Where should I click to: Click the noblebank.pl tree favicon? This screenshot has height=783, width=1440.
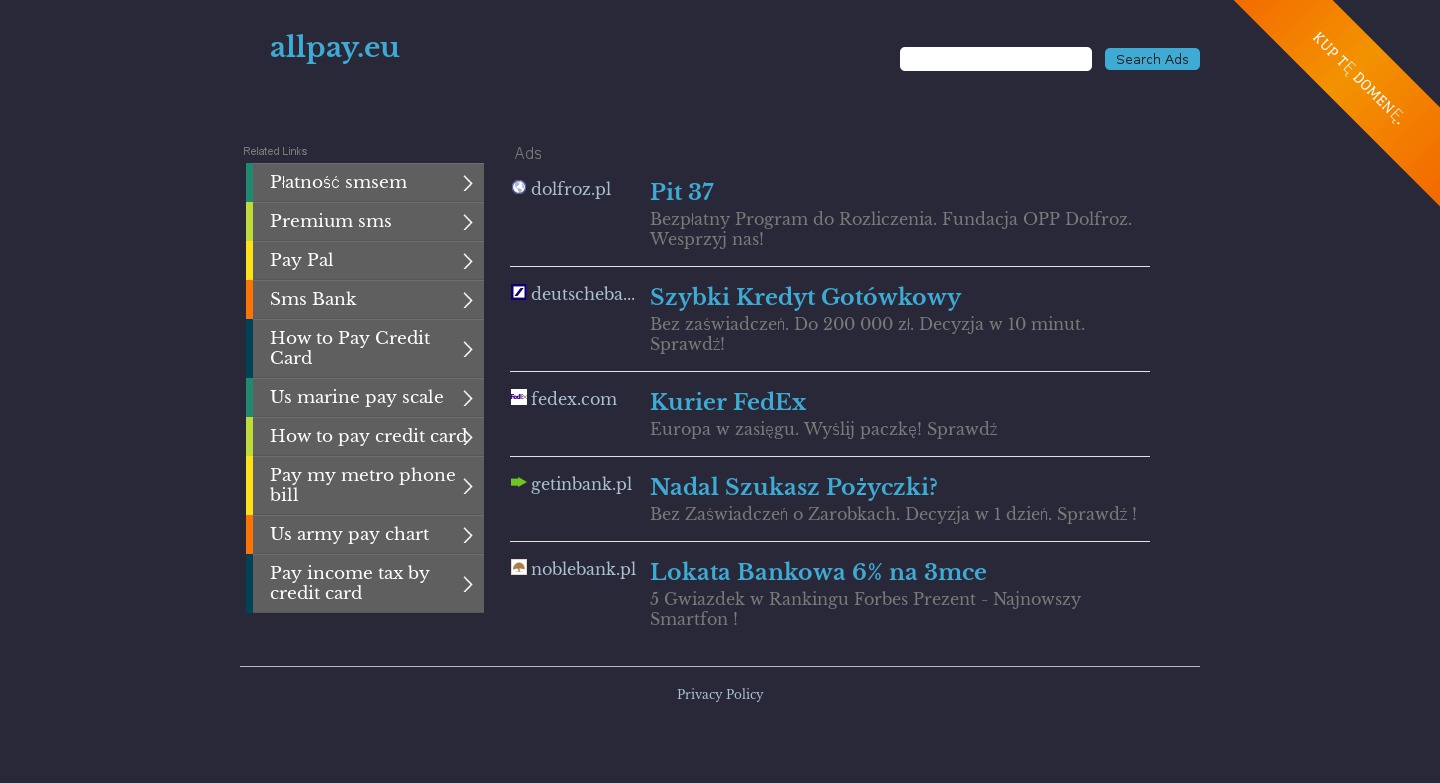519,567
